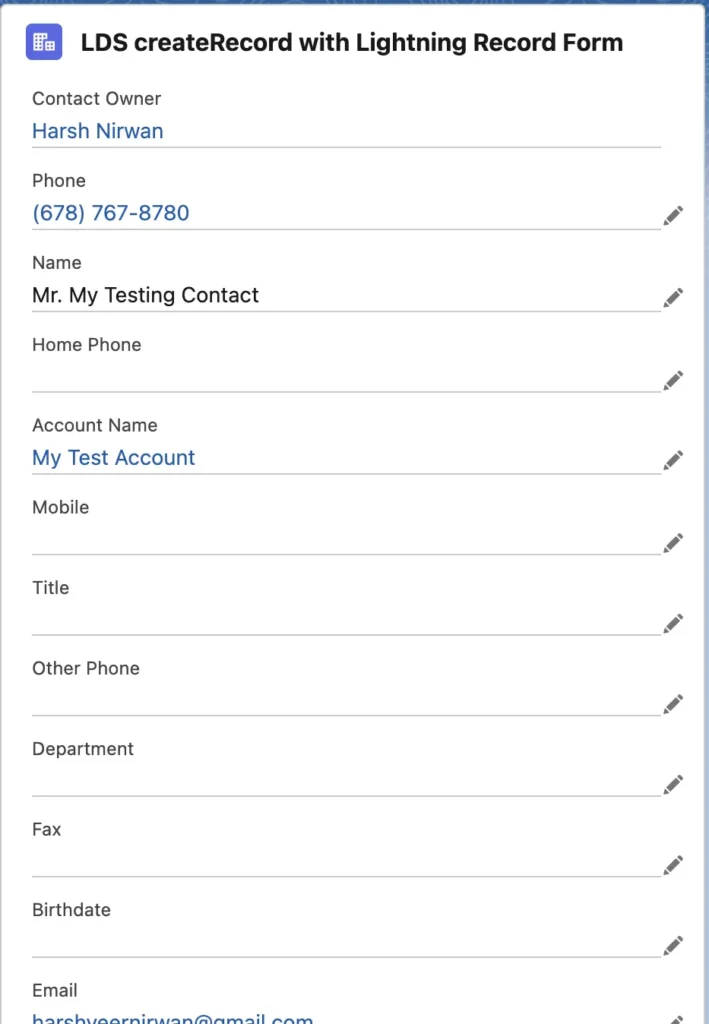
Task: Open the My Test Account link
Action: coord(114,458)
